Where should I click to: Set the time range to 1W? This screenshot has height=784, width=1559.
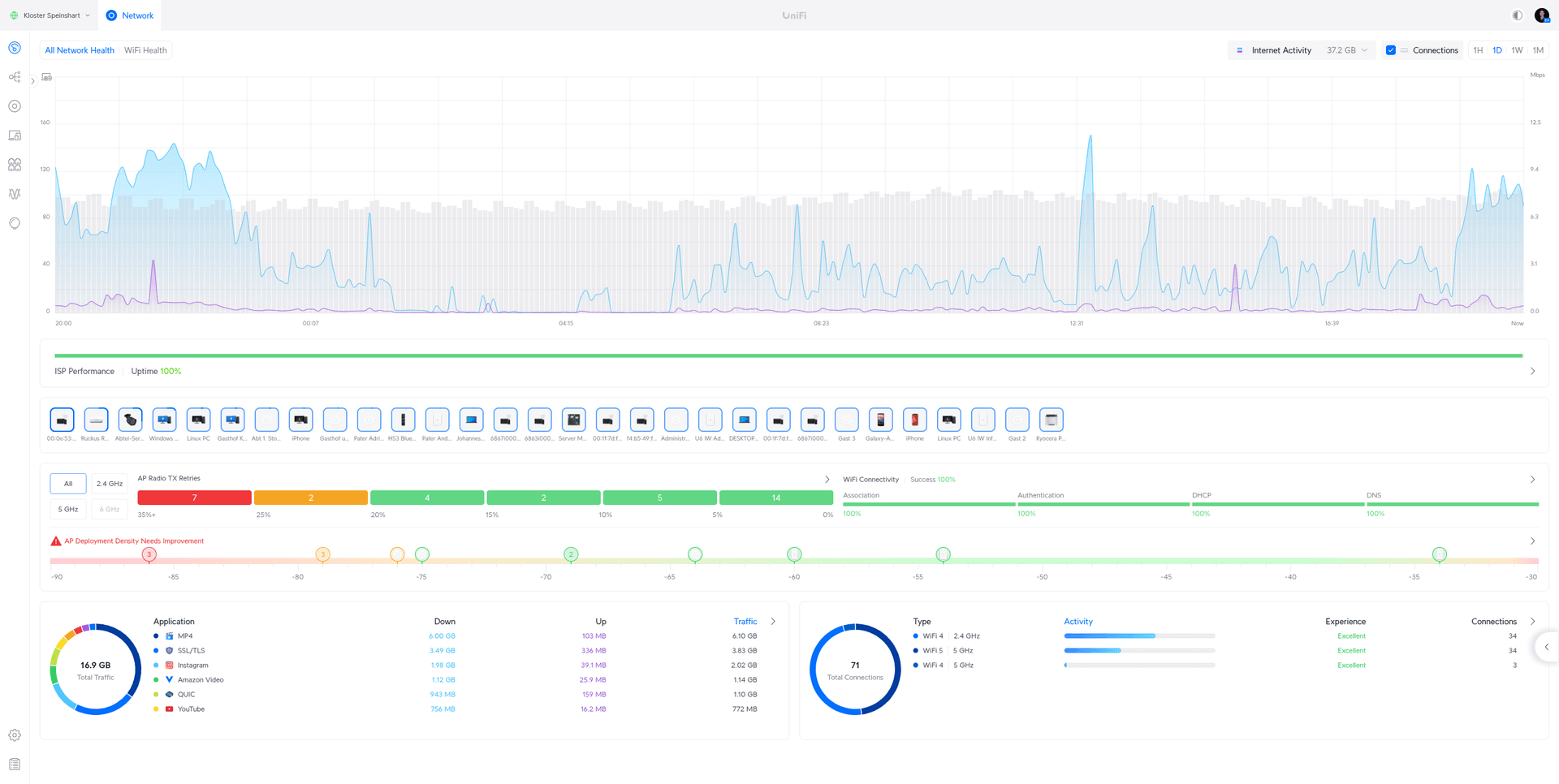pos(1517,50)
